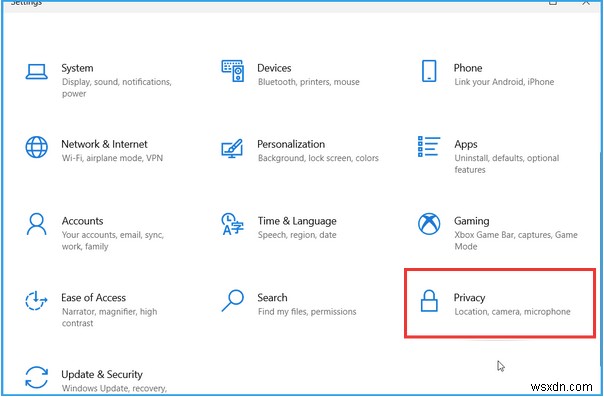Open the Network & Internet globe icon
The height and width of the screenshot is (397, 604).
click(37, 147)
